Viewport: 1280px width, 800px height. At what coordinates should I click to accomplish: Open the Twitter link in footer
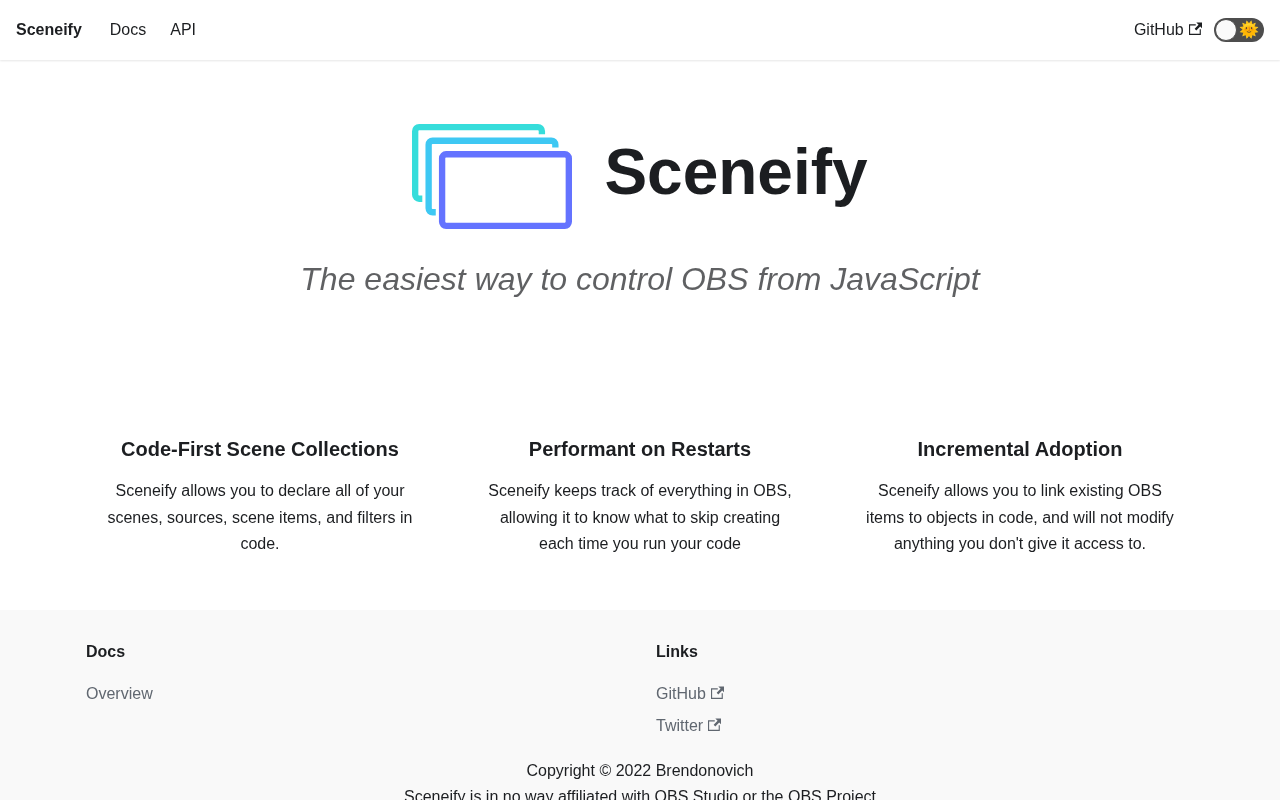point(679,726)
